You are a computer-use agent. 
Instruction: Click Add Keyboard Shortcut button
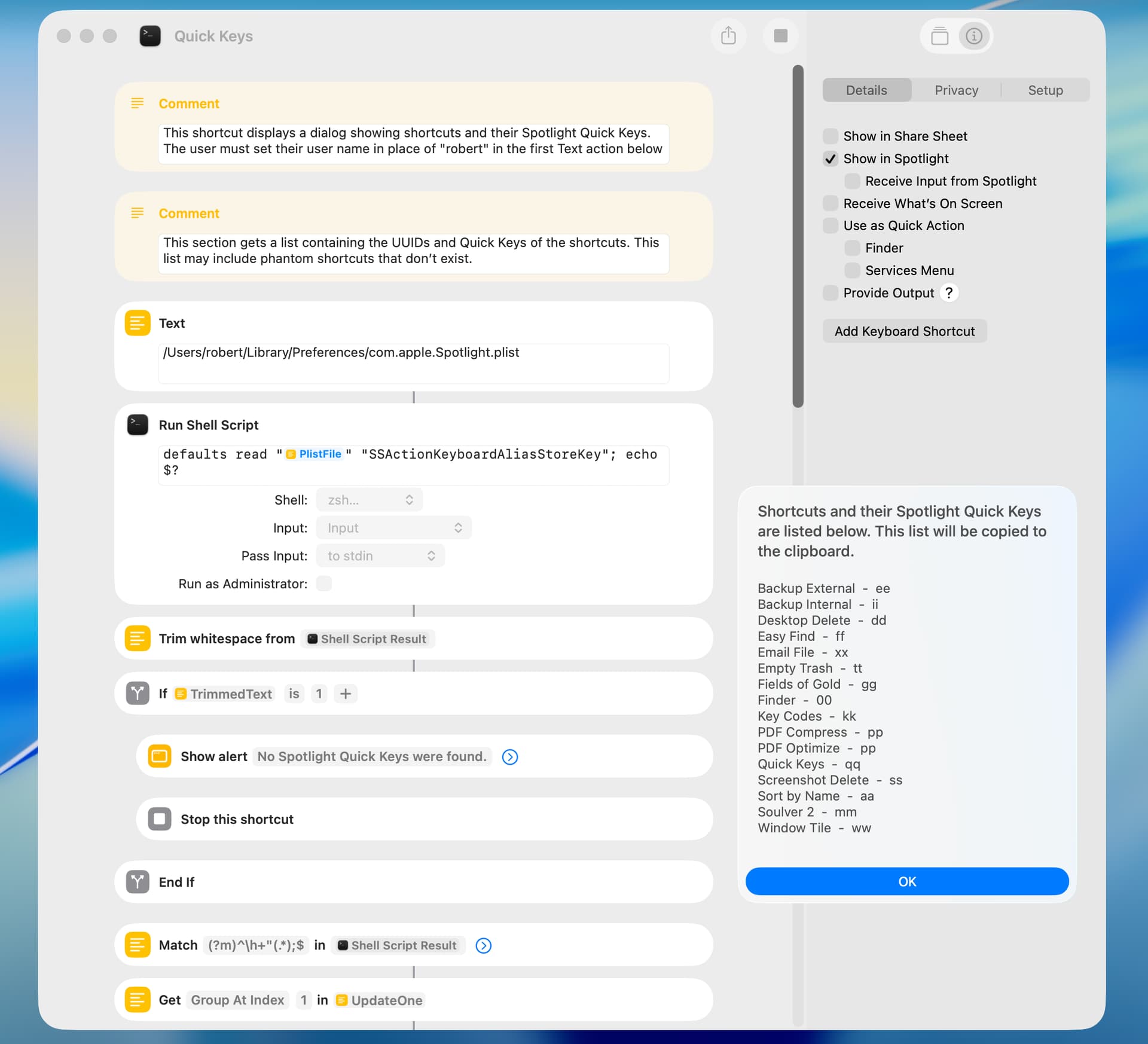[904, 331]
